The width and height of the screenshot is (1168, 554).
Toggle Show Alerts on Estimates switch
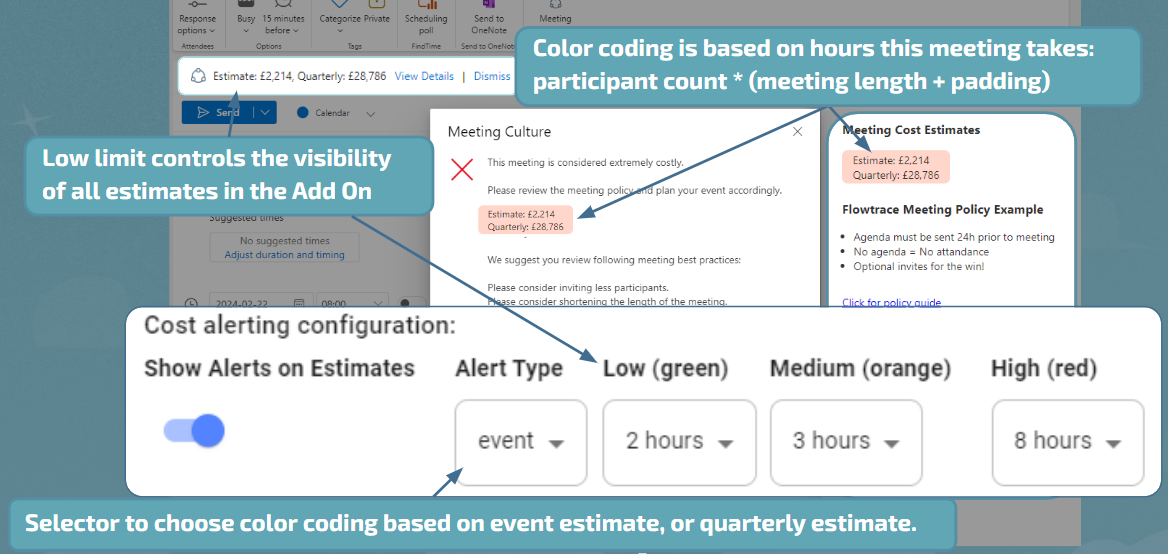click(x=195, y=430)
